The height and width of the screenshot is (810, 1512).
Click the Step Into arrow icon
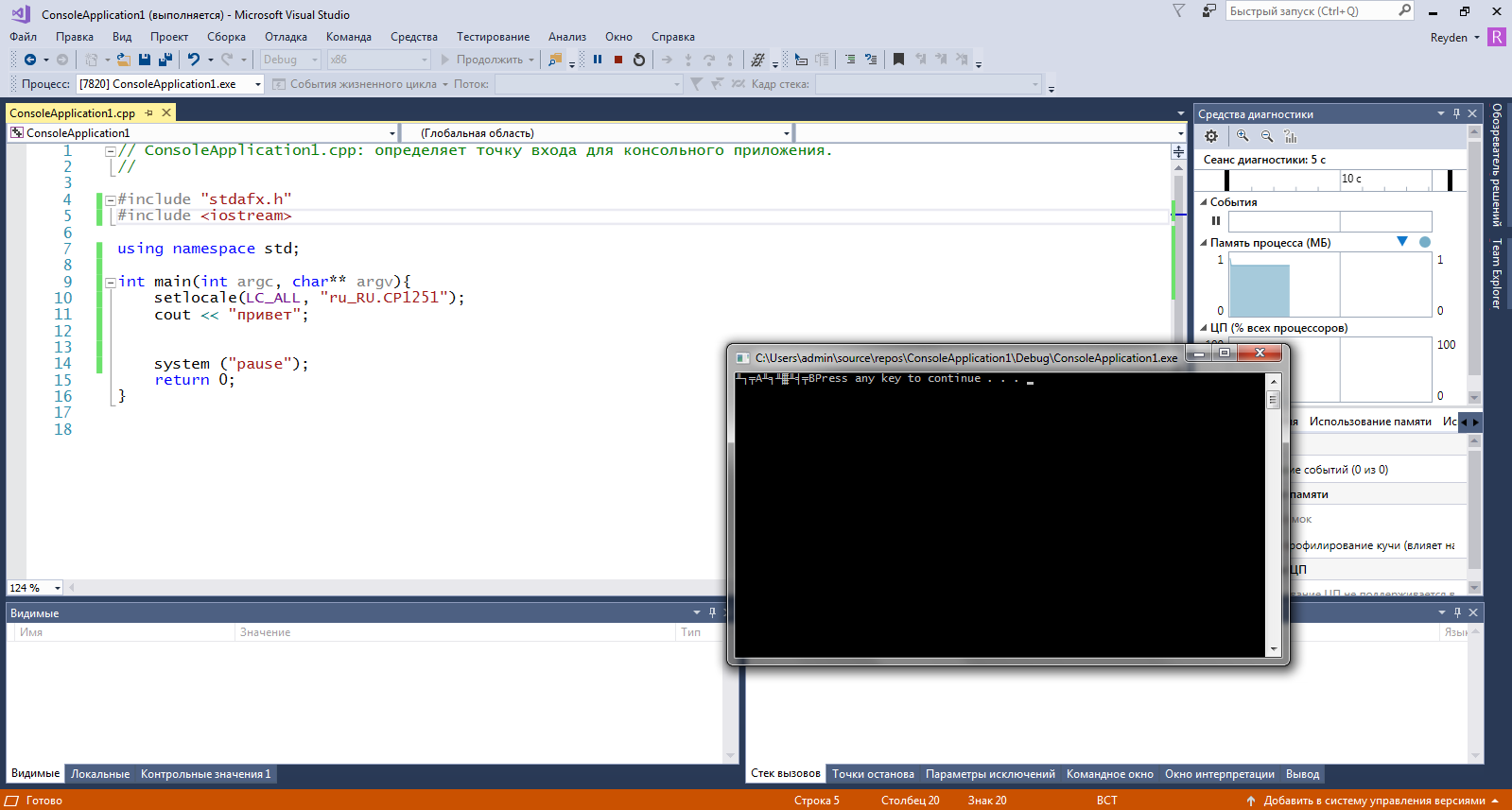pos(688,60)
